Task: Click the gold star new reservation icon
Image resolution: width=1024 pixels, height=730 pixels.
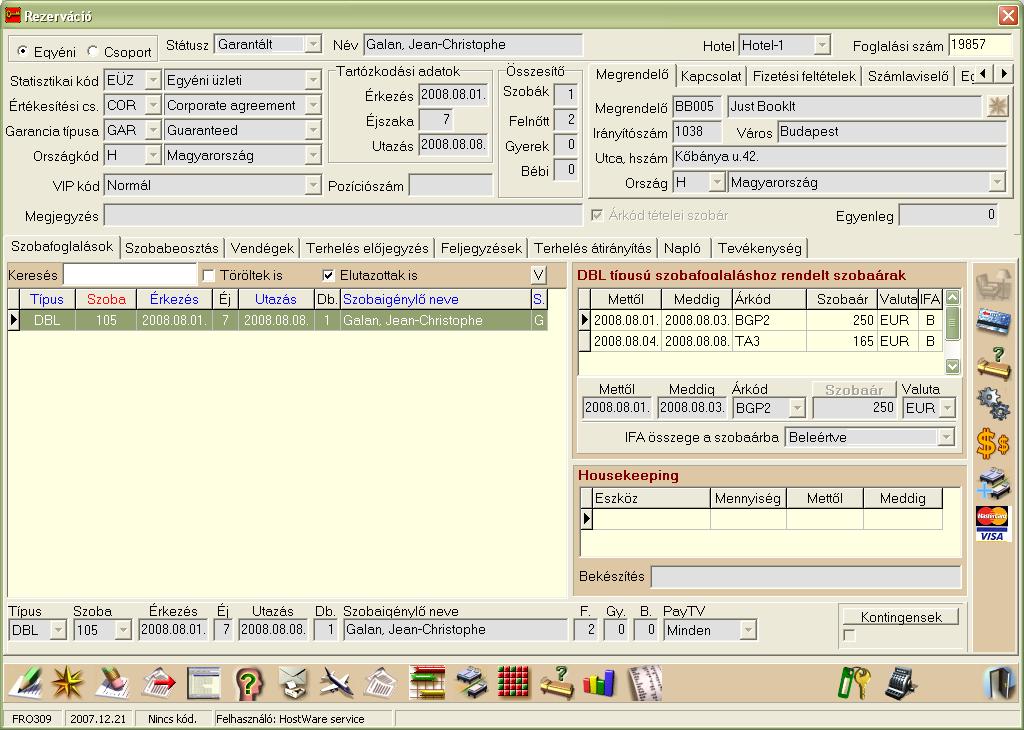Action: coord(67,684)
